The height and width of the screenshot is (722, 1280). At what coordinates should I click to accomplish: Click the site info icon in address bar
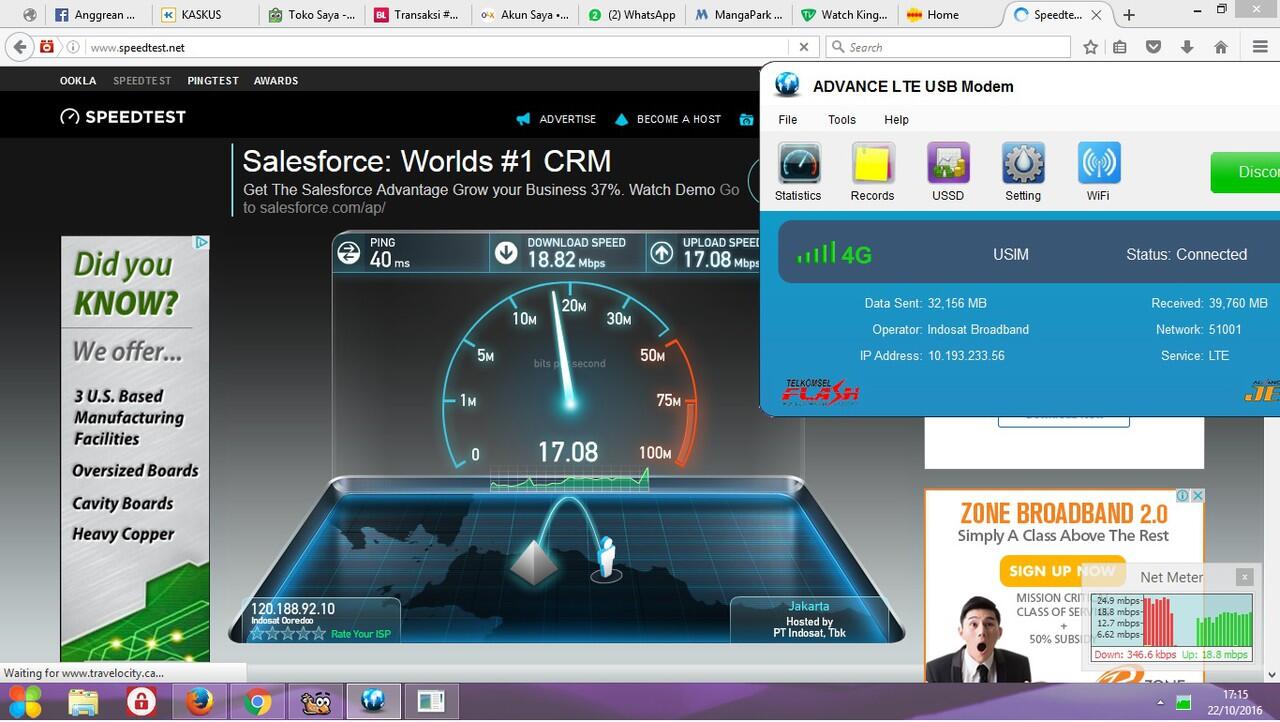click(74, 47)
